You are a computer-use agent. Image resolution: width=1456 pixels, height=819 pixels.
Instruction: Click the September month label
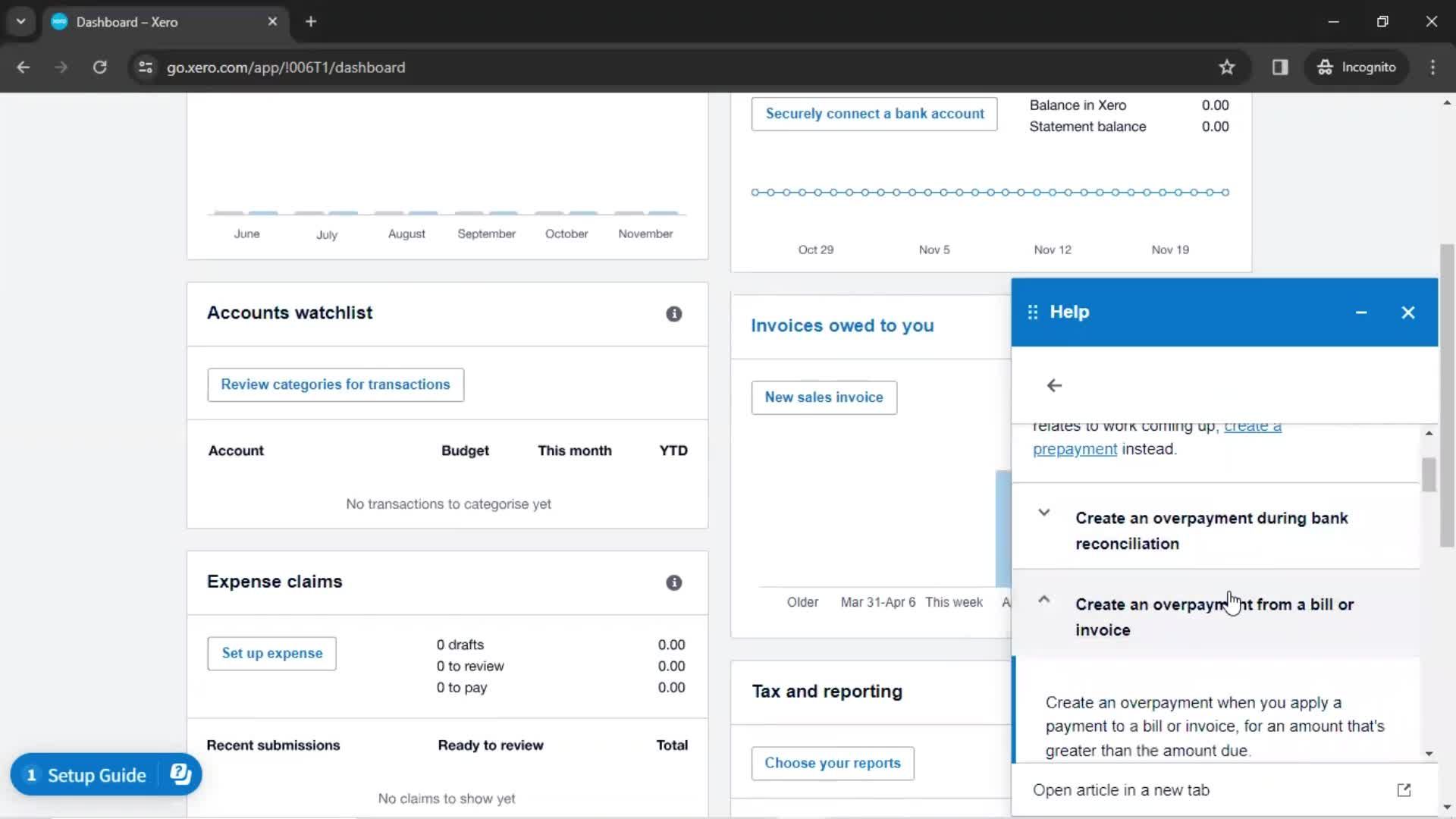[x=486, y=234]
